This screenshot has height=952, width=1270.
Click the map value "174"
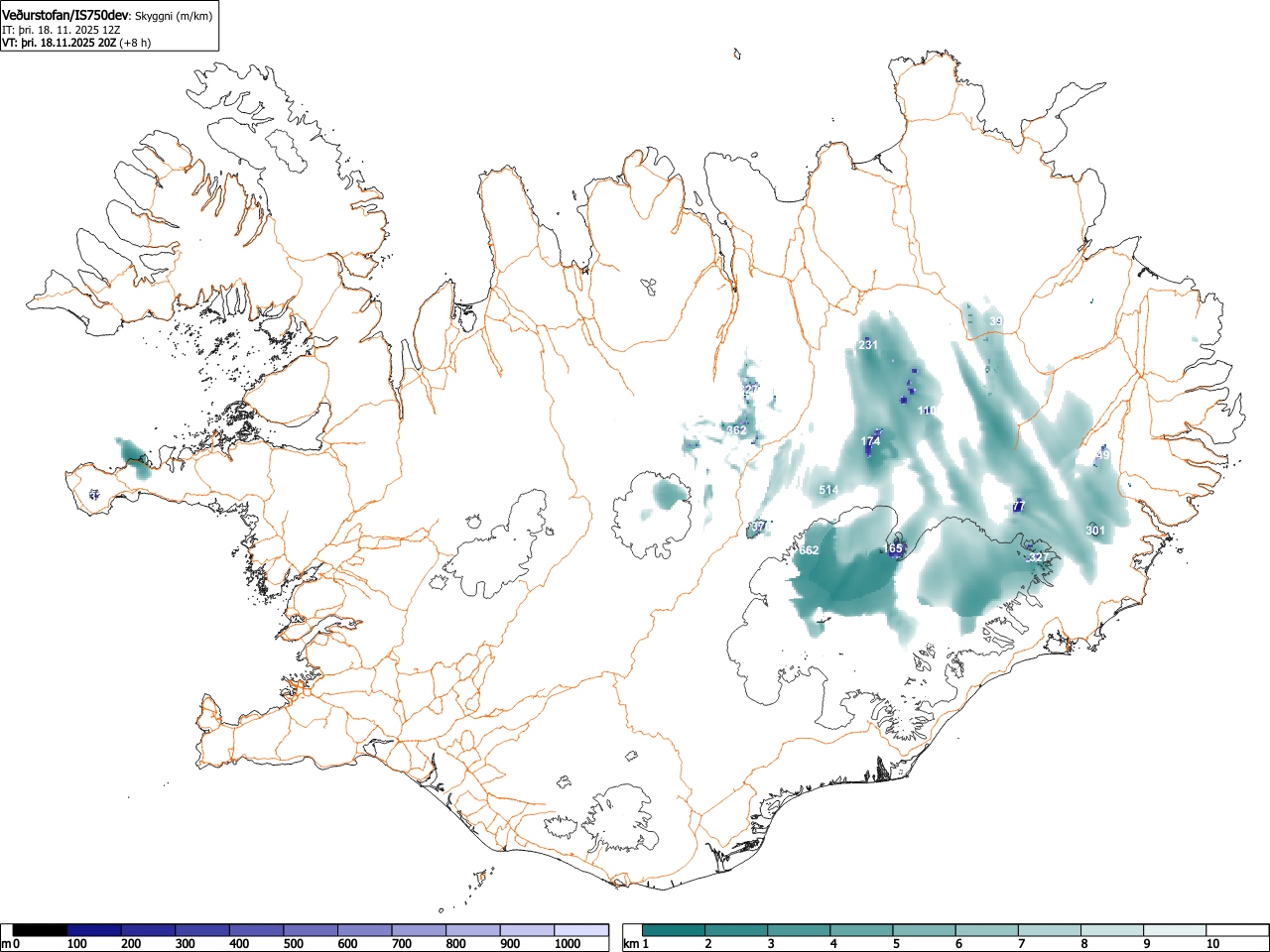pos(871,441)
